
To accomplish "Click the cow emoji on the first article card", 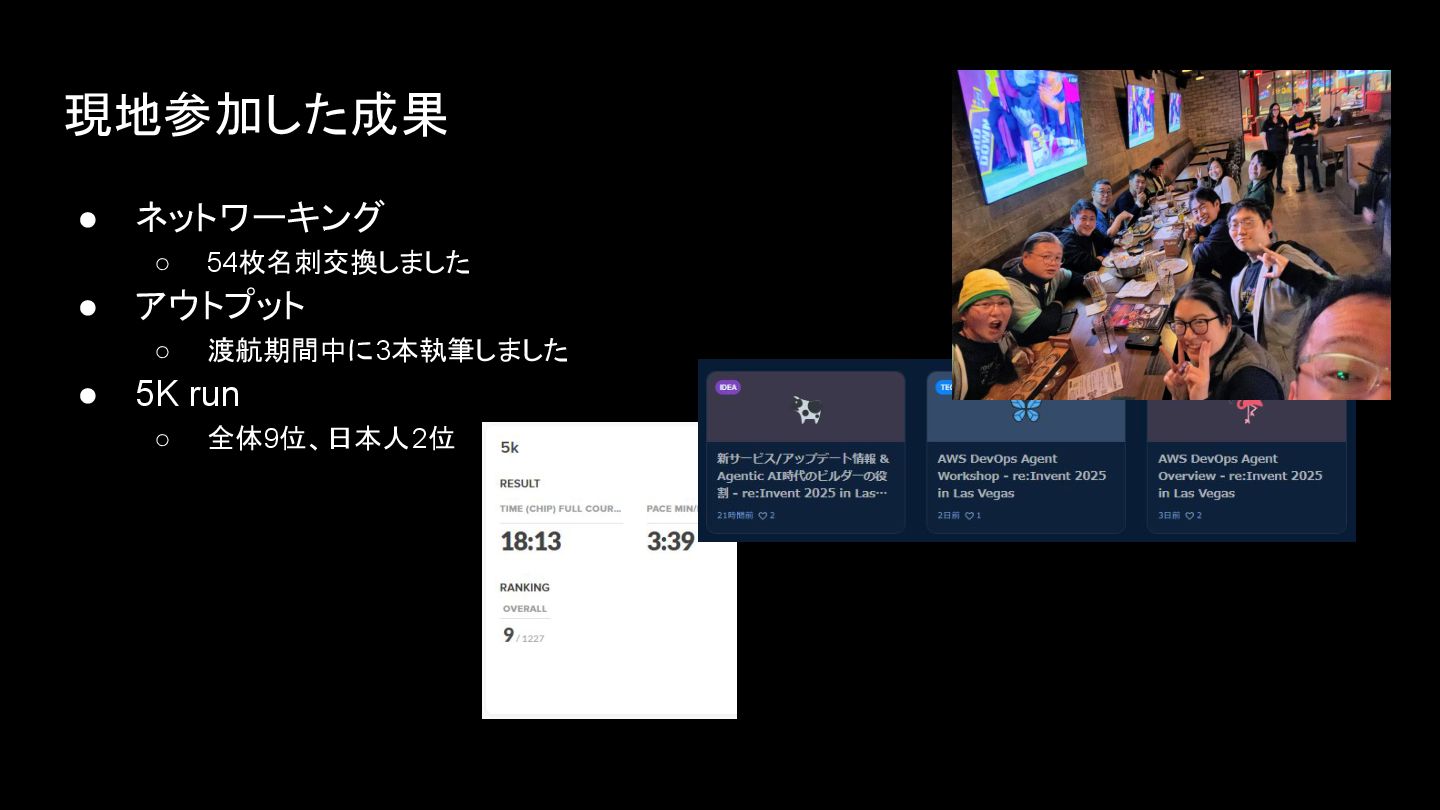I will (807, 409).
